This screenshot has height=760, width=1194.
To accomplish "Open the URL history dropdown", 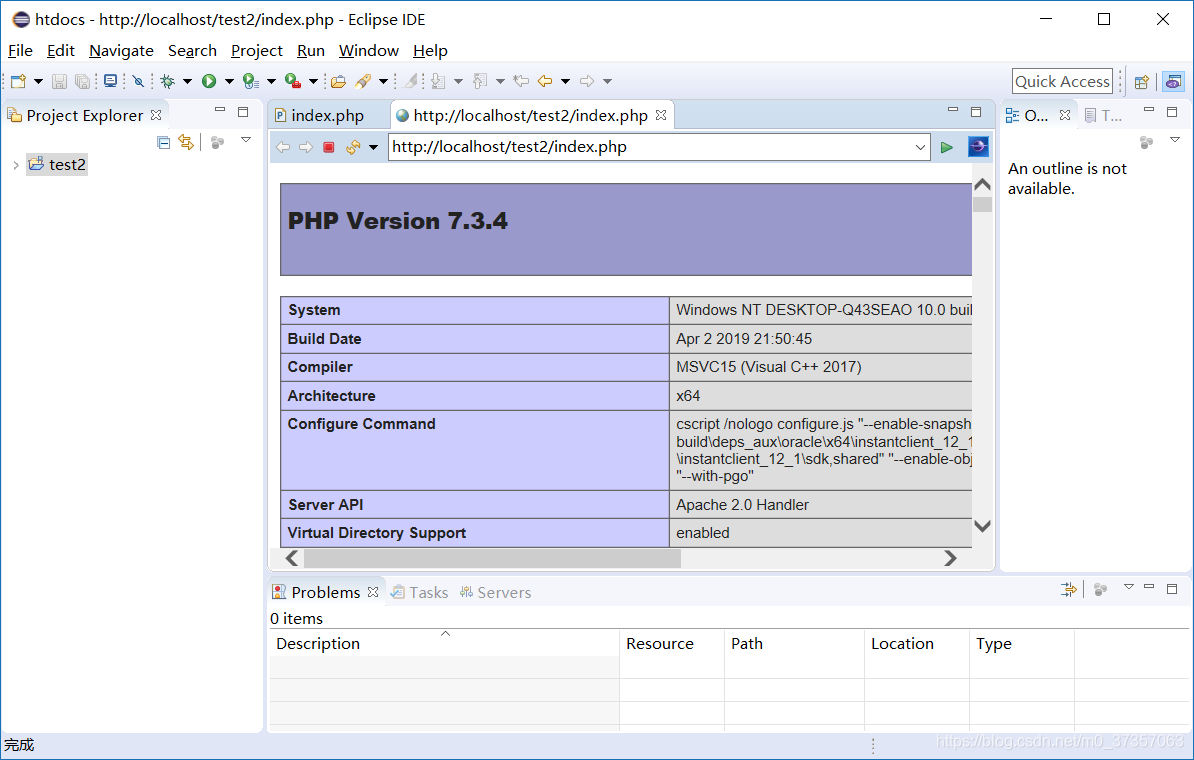I will click(921, 147).
